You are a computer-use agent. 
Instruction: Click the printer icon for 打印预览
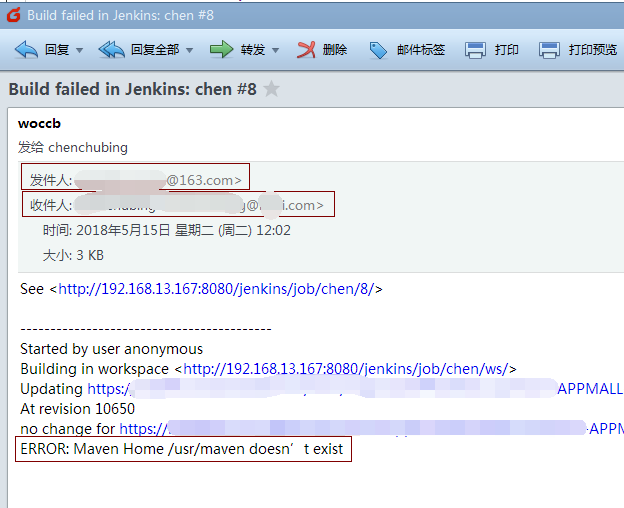(x=549, y=50)
